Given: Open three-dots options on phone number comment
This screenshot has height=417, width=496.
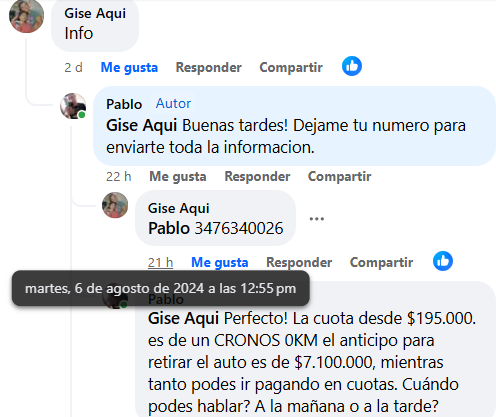Looking at the screenshot, I should 317,219.
